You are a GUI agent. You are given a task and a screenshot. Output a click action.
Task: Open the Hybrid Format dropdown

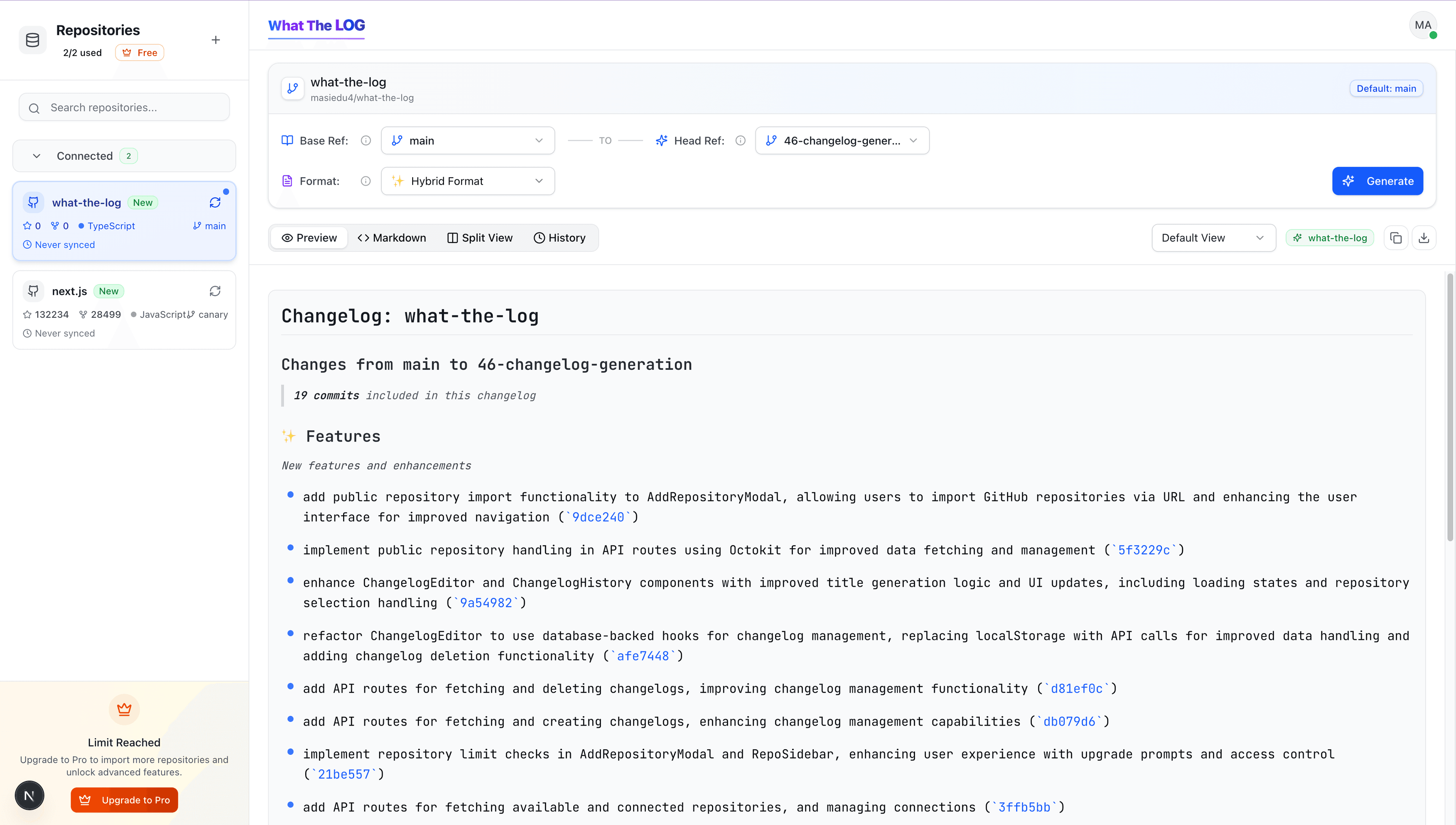pos(468,181)
